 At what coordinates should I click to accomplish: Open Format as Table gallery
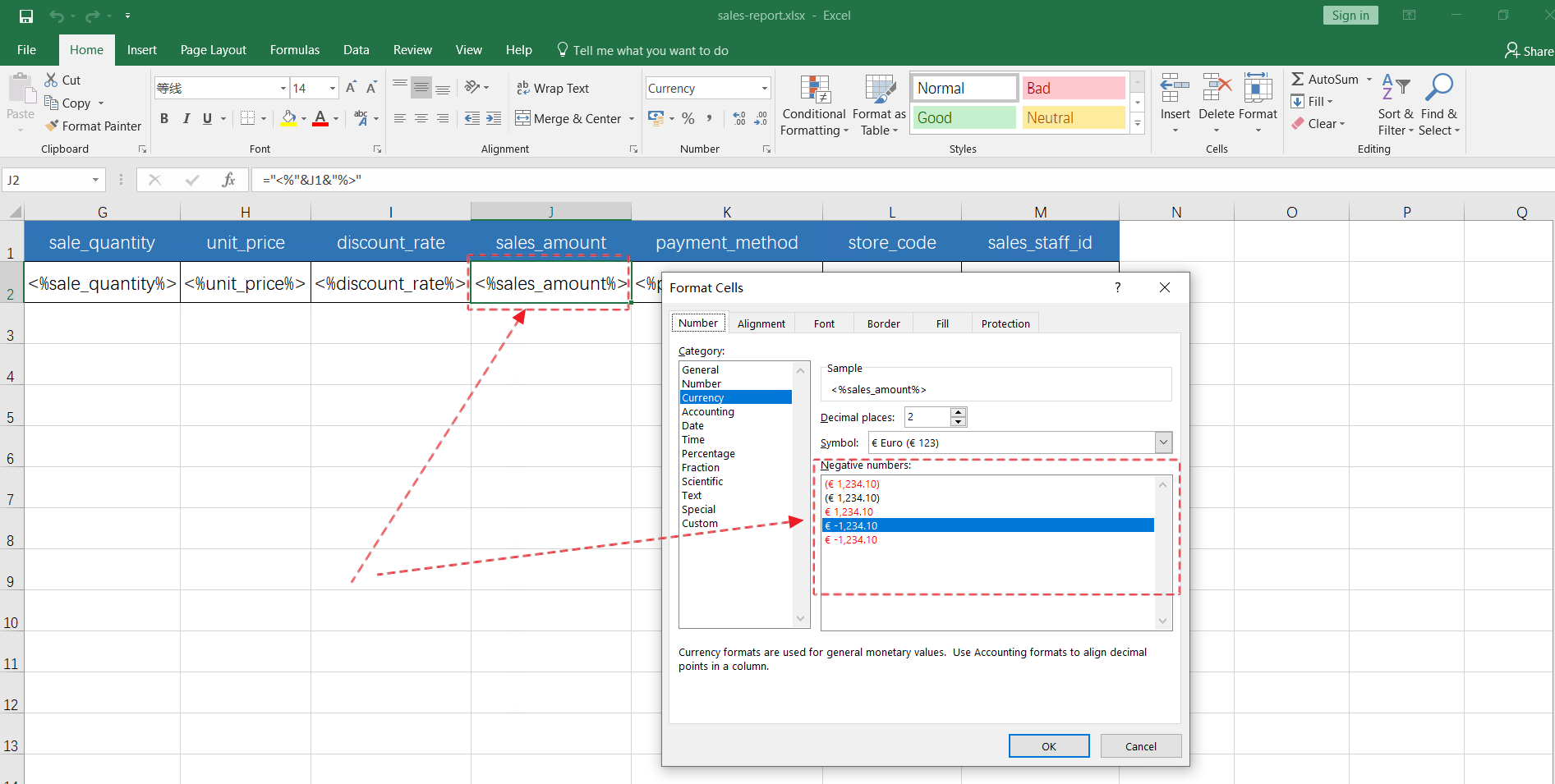pos(880,105)
